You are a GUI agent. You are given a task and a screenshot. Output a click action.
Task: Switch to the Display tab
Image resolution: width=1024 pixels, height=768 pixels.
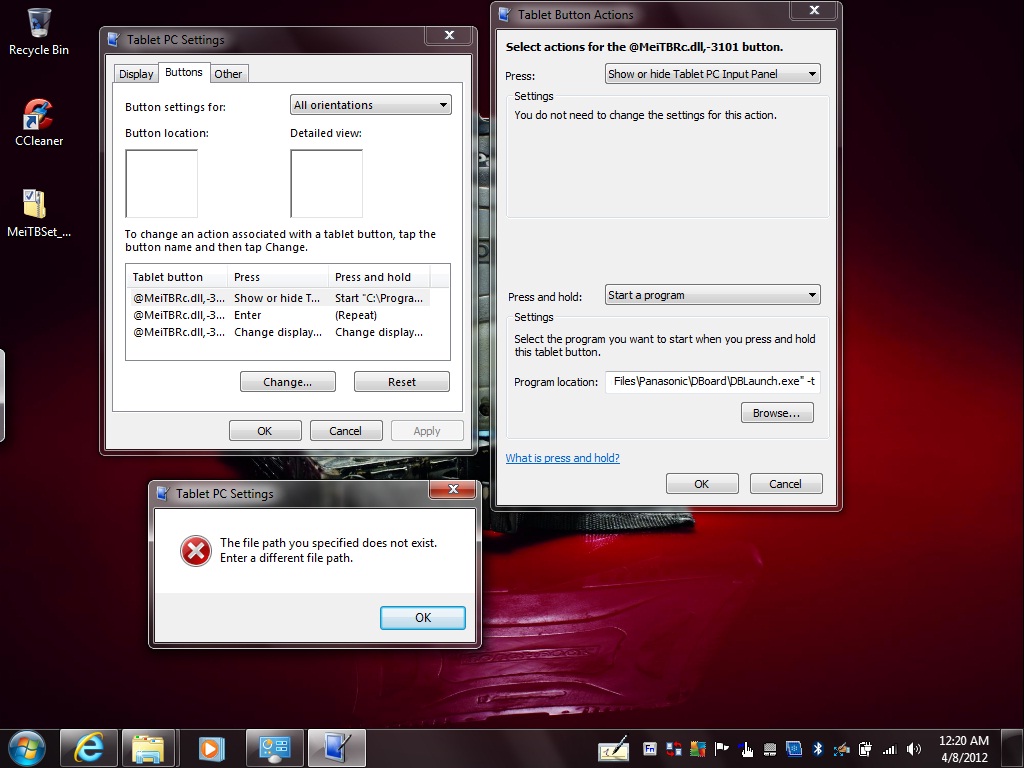pyautogui.click(x=136, y=74)
